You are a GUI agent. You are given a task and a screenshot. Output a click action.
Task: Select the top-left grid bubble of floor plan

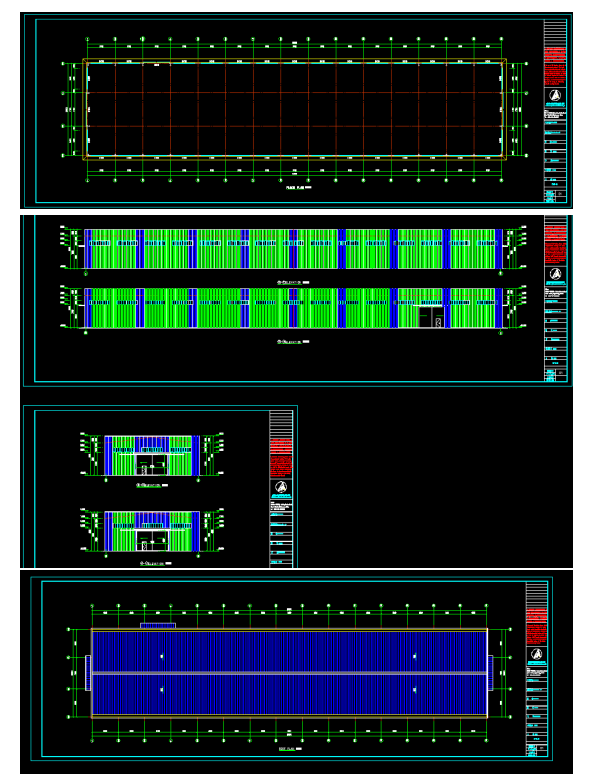point(87,39)
